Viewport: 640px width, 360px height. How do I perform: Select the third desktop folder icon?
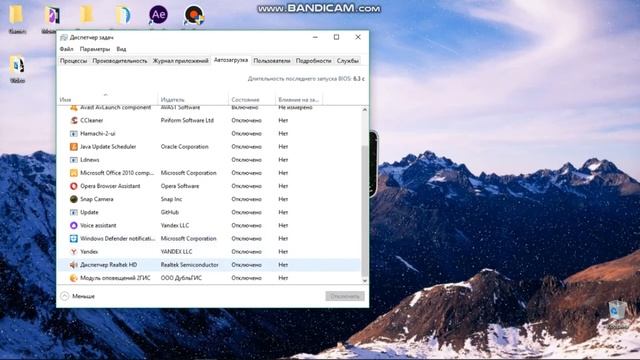pos(87,14)
